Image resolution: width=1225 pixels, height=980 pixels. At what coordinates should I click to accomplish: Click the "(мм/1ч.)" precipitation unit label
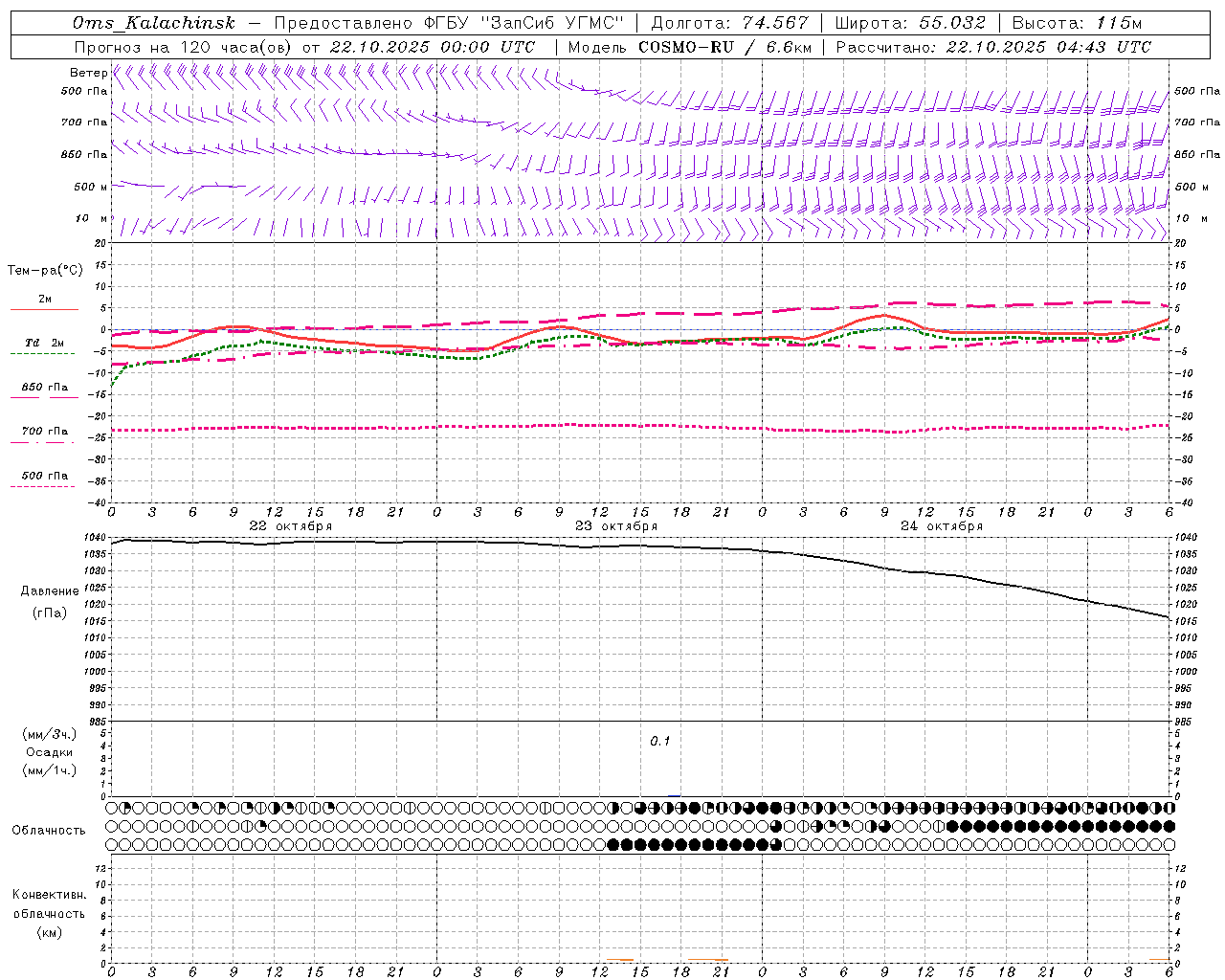pos(50,770)
